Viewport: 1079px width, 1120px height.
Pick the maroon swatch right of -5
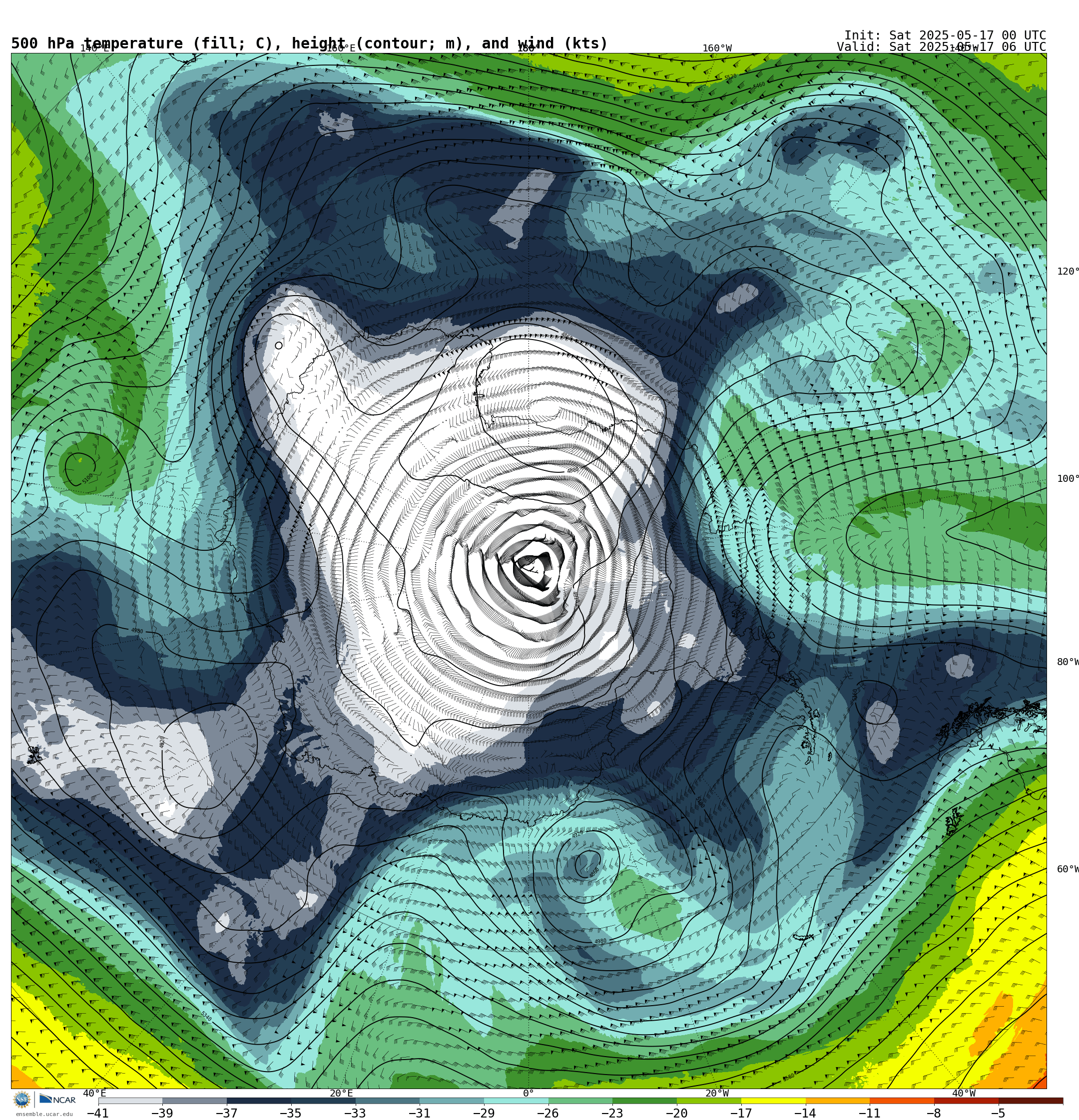[1031, 1101]
